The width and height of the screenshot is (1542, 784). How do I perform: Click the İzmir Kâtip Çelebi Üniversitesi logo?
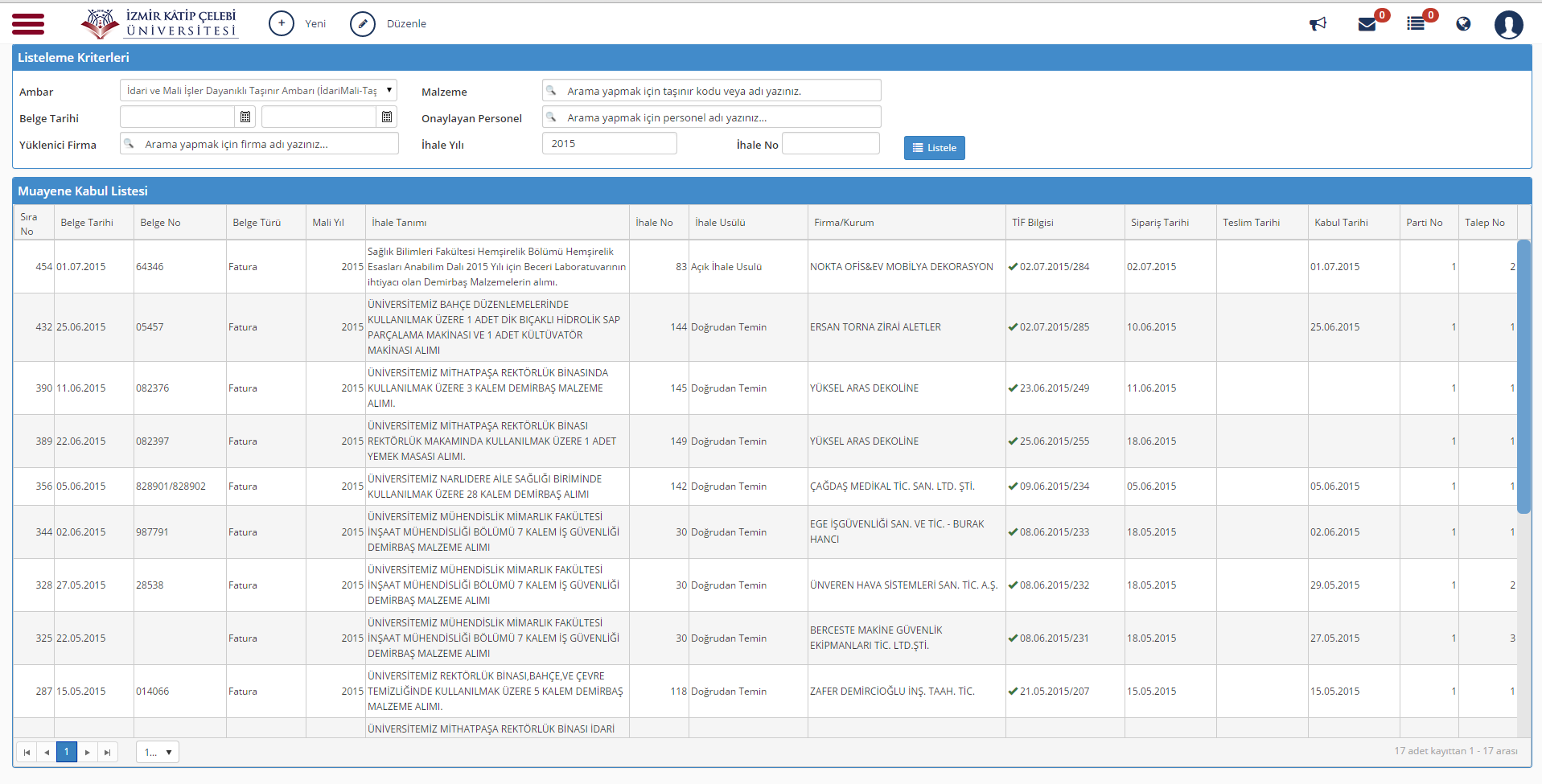[159, 23]
